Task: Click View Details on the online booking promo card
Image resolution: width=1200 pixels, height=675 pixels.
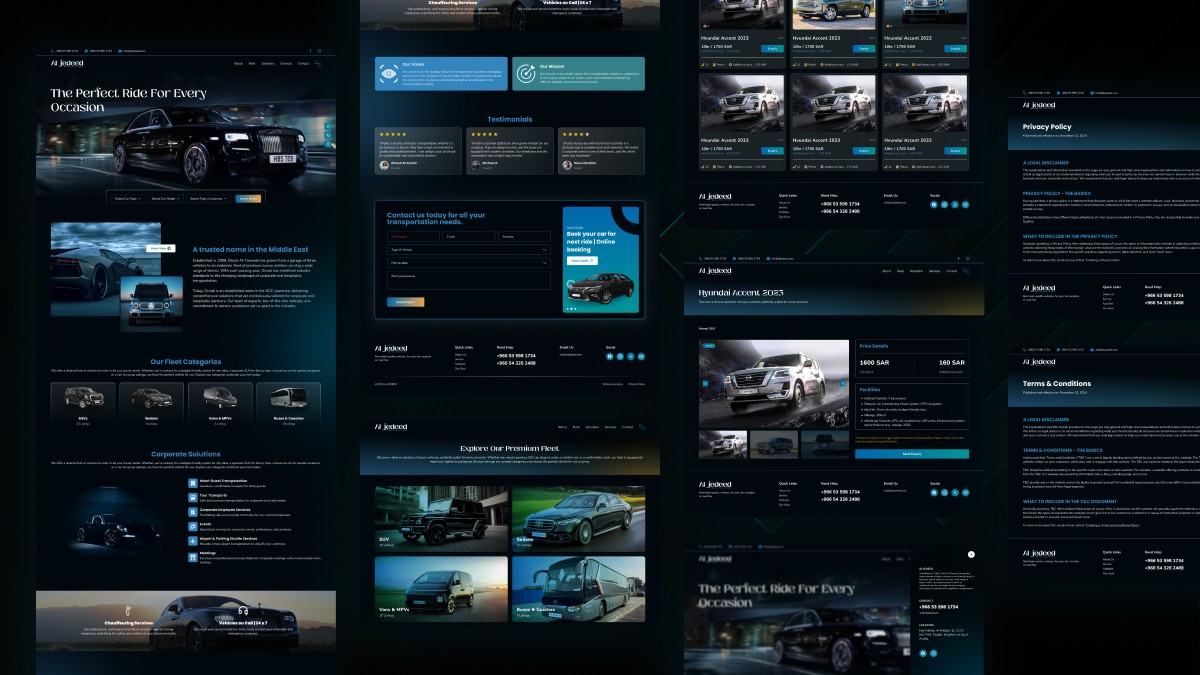Action: [582, 261]
